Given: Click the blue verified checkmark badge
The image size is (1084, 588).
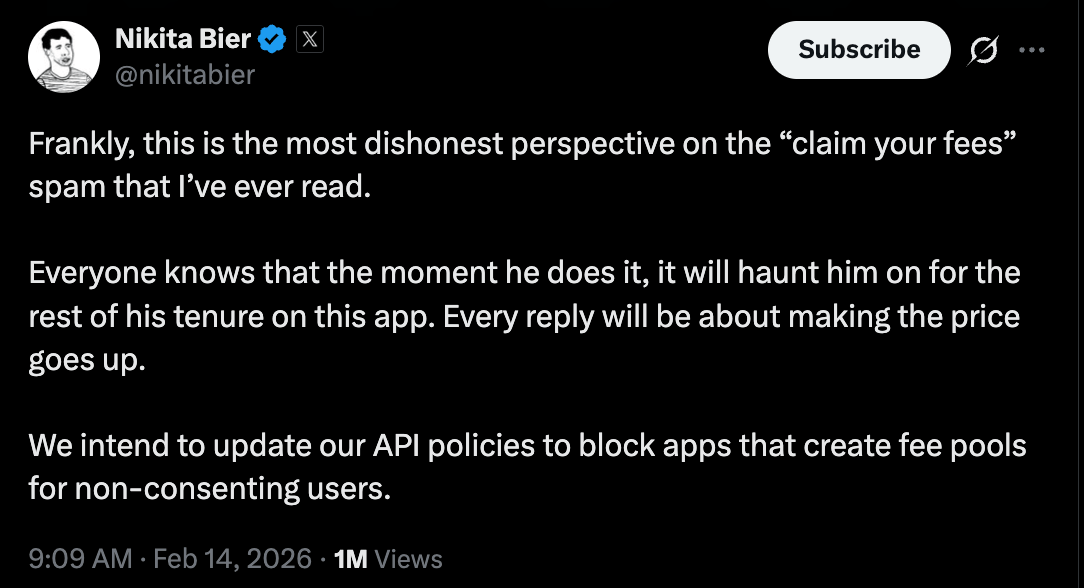Looking at the screenshot, I should click(x=273, y=40).
